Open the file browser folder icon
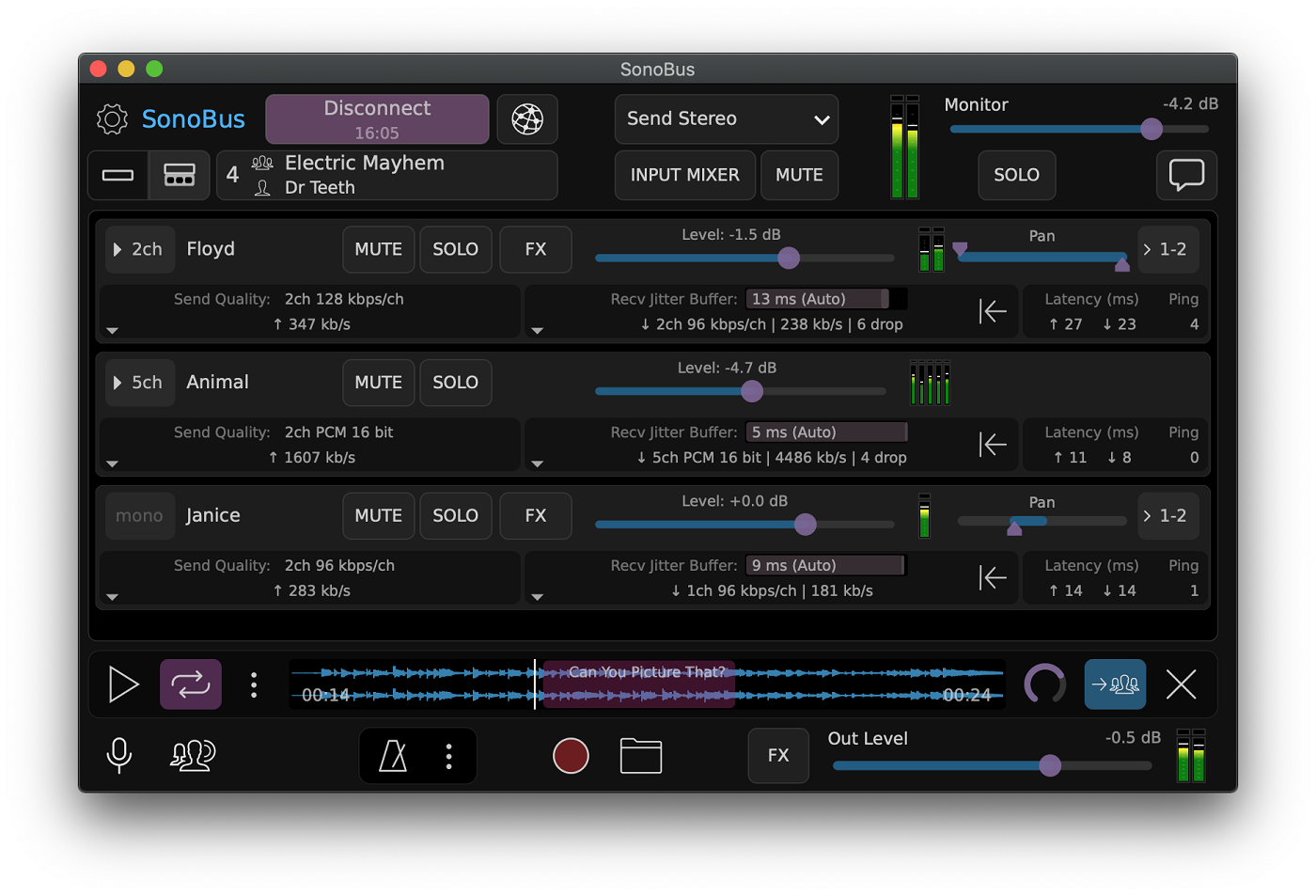Screen dimensions: 1316x896 [x=641, y=755]
